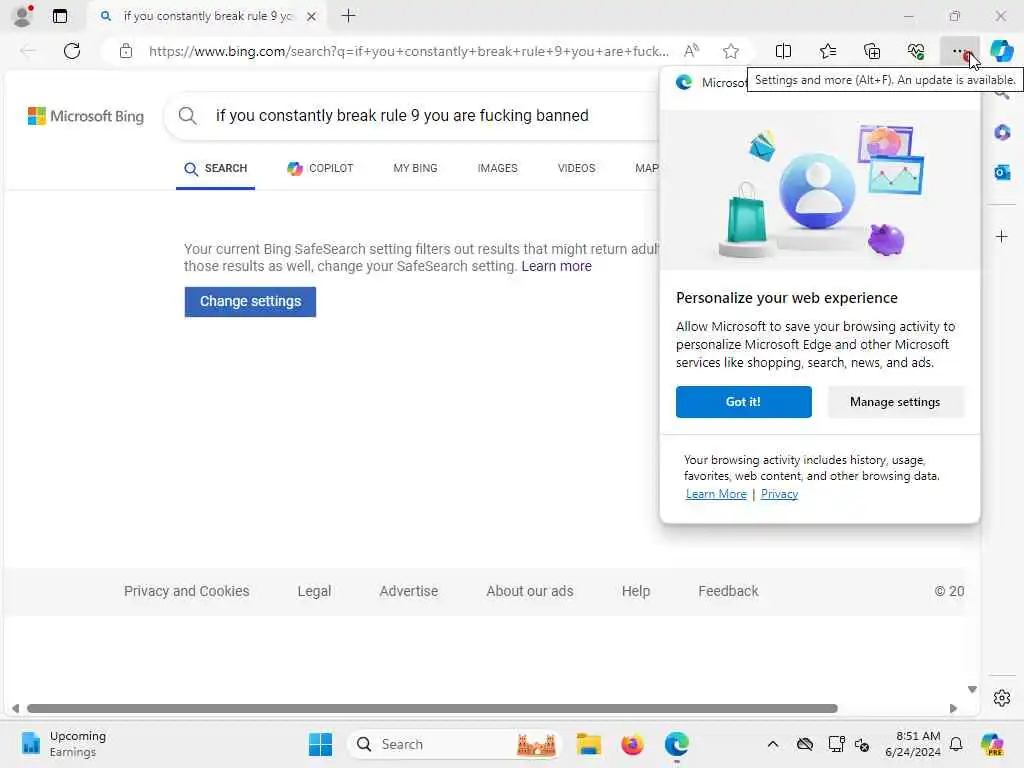
Task: Open Upcoming Earnings taskbar widget
Action: tap(64, 744)
